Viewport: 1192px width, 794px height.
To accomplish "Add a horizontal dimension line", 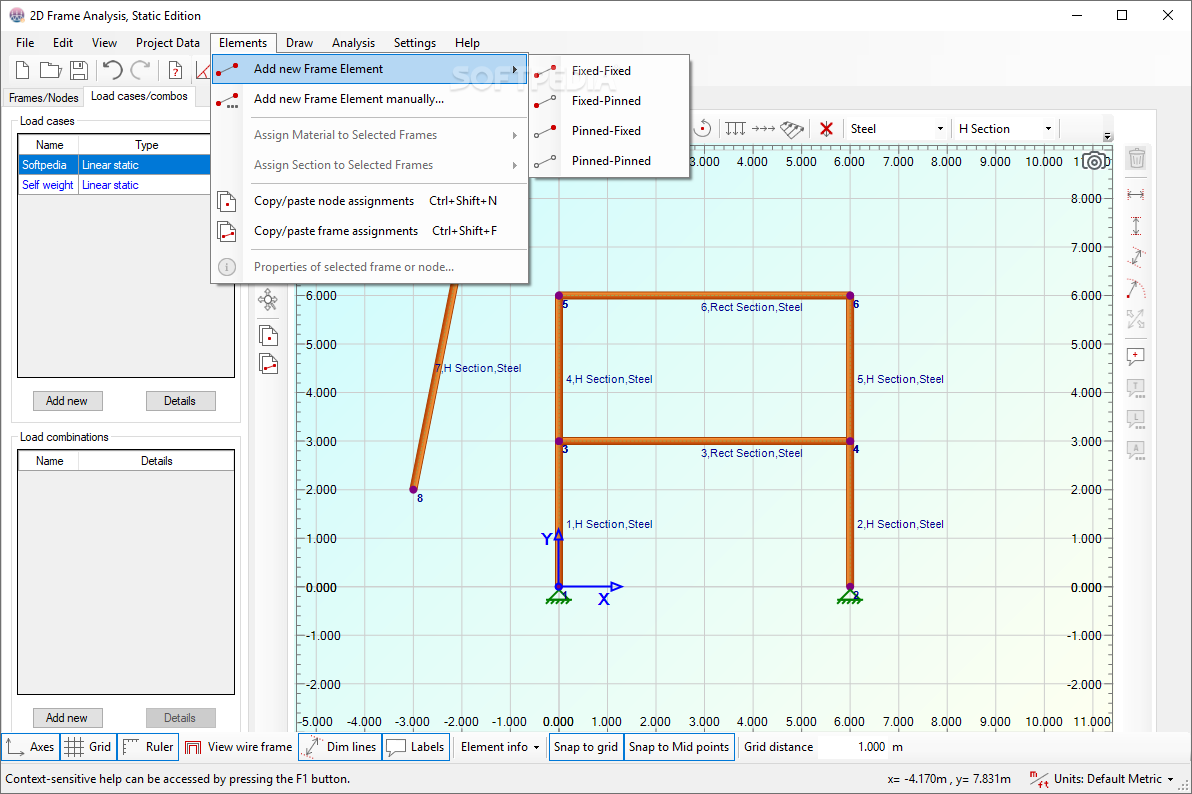I will tap(1136, 195).
